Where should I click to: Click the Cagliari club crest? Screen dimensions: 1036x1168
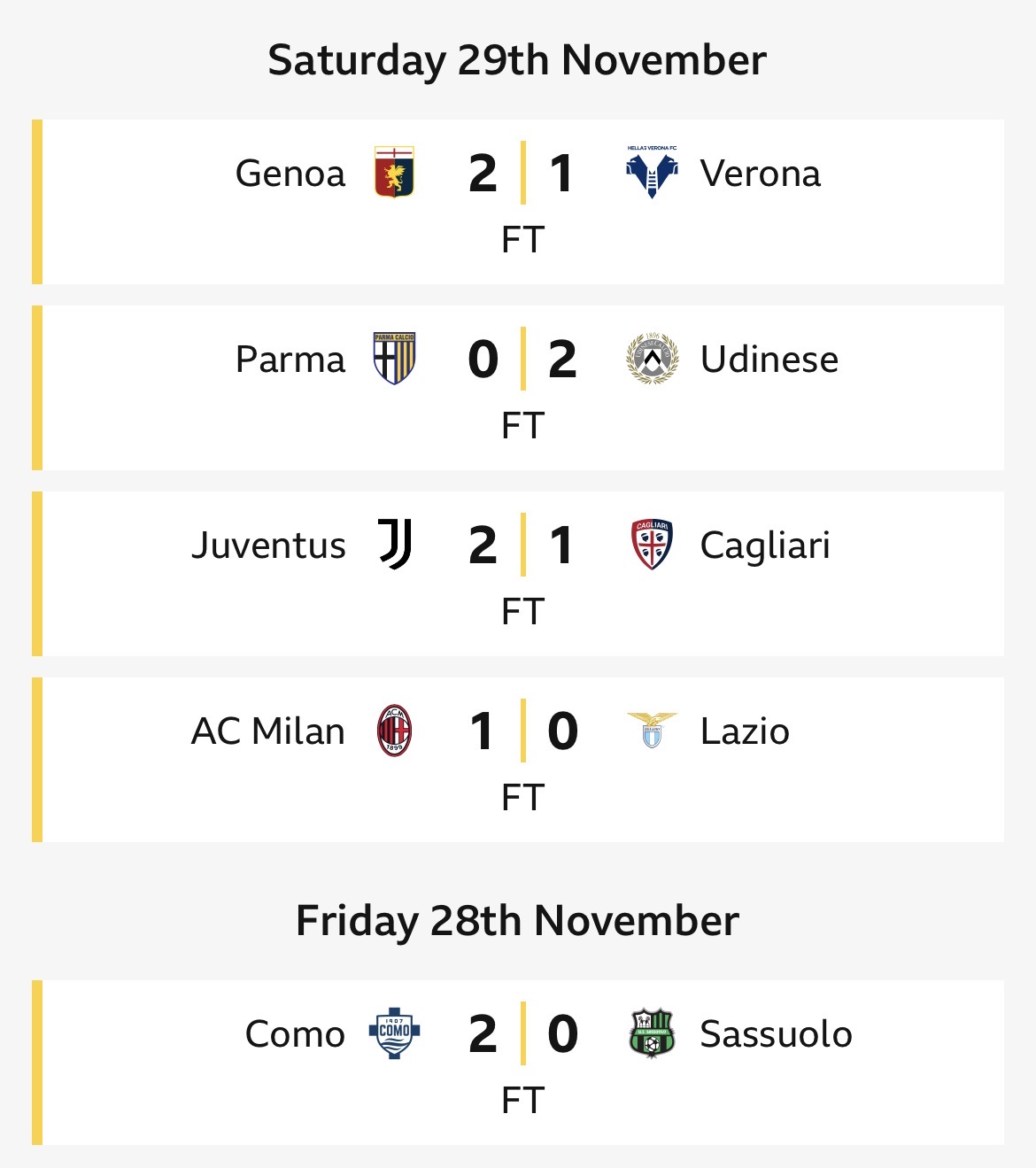click(652, 545)
